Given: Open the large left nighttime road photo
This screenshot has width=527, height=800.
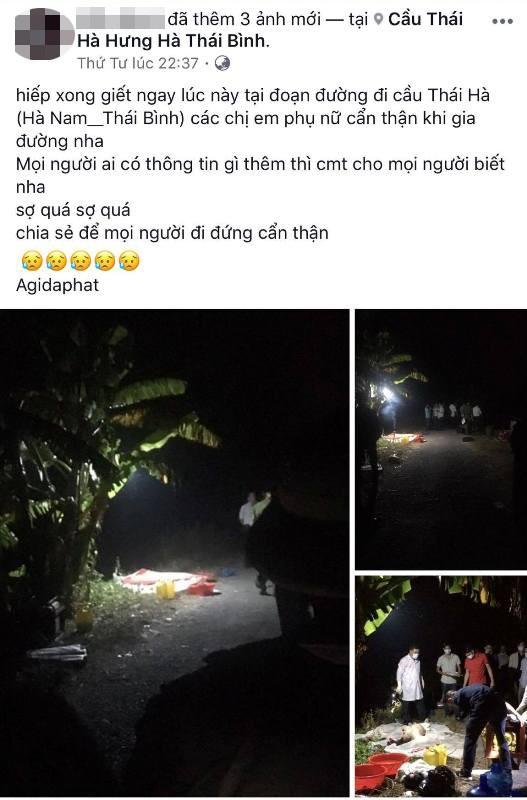Looking at the screenshot, I should tap(174, 553).
